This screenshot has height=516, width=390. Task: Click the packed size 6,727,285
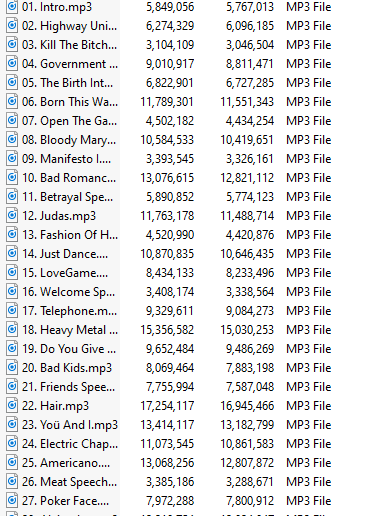click(x=250, y=83)
